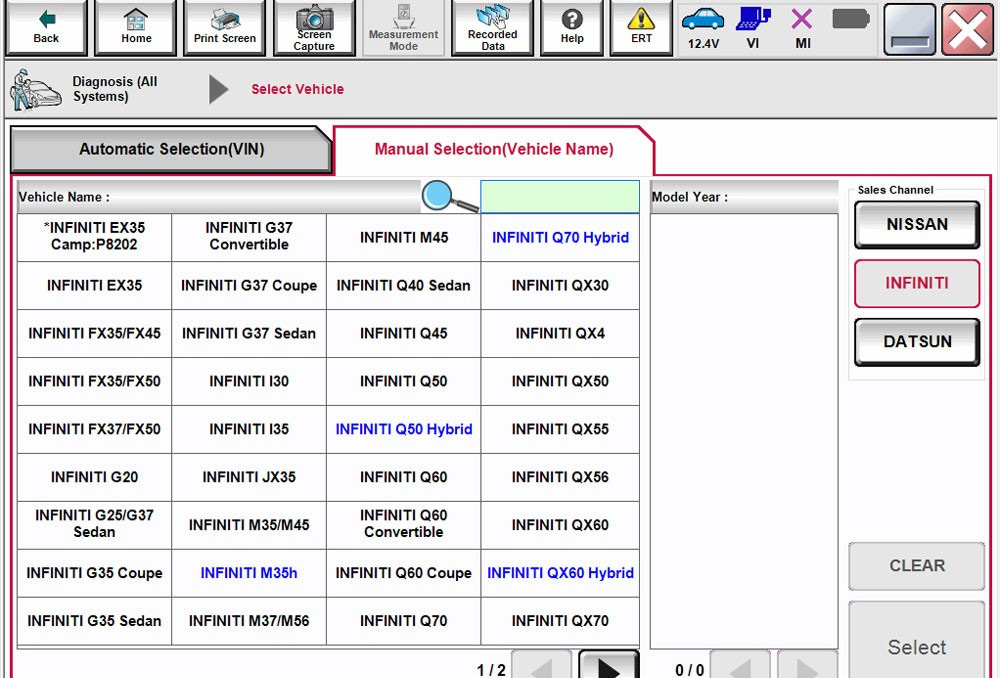
Task: Switch to Automatic Selection(VIN) tab
Action: tap(170, 149)
